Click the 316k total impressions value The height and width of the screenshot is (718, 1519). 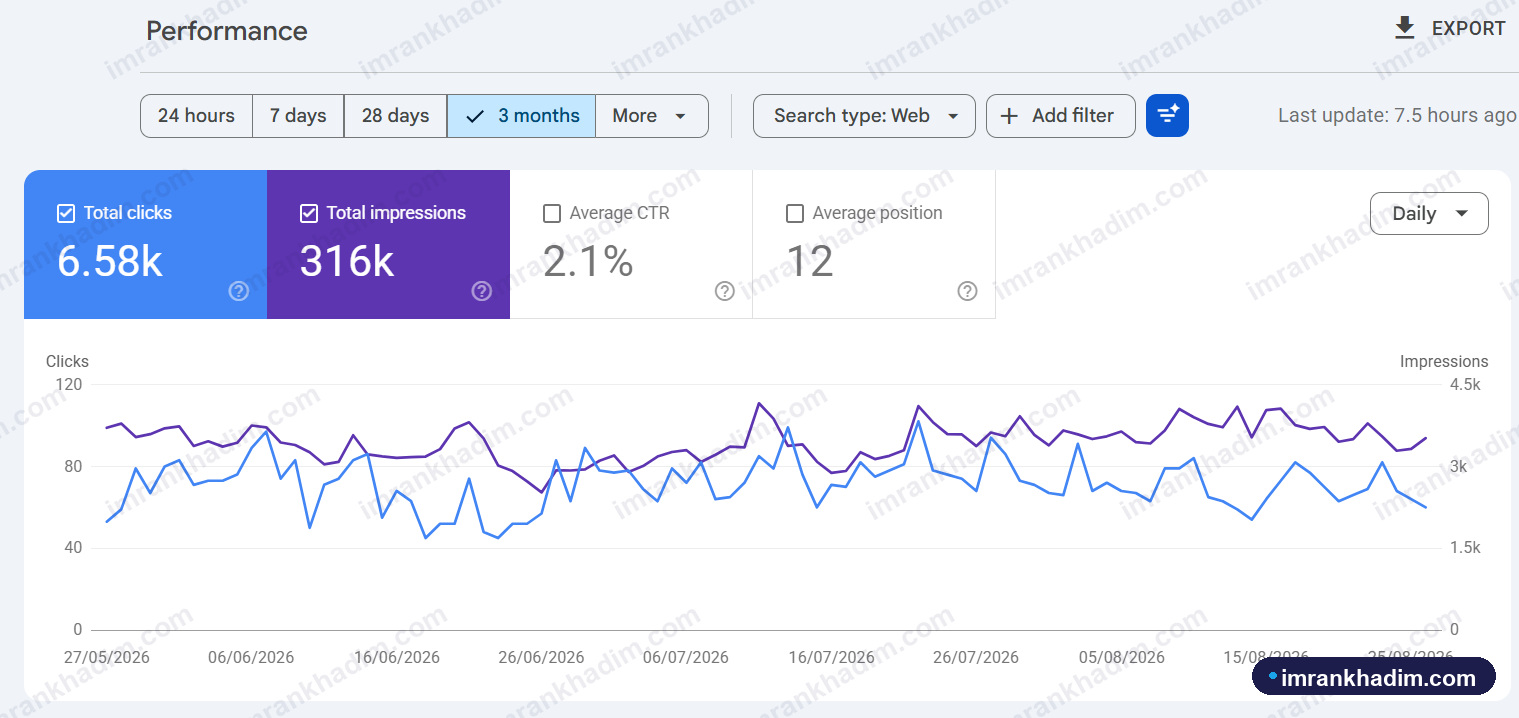pyautogui.click(x=347, y=261)
